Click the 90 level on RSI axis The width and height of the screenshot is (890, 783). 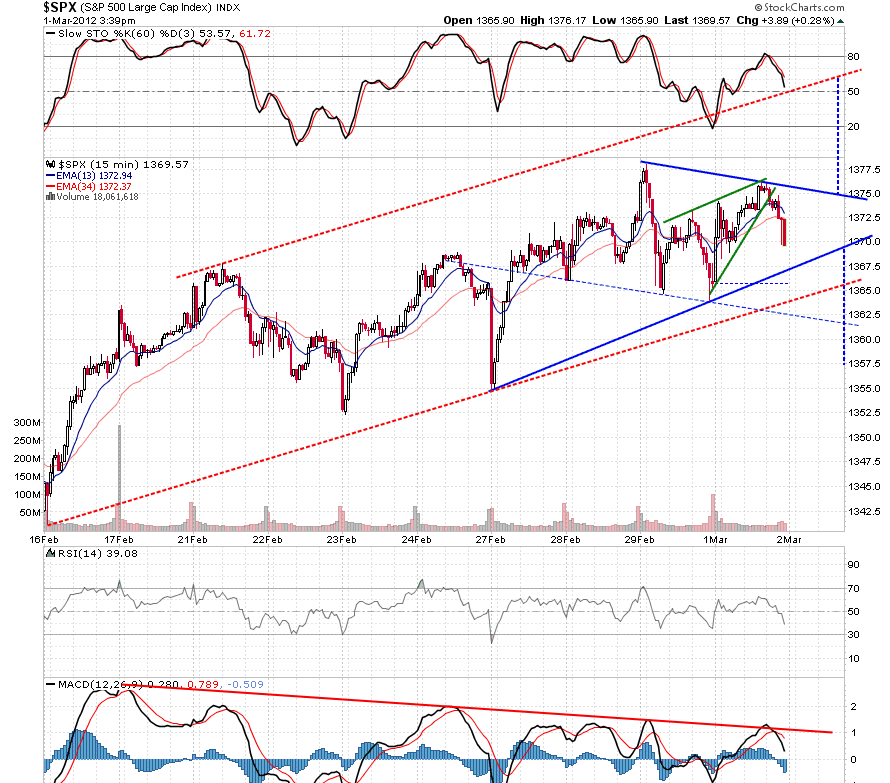coord(853,565)
